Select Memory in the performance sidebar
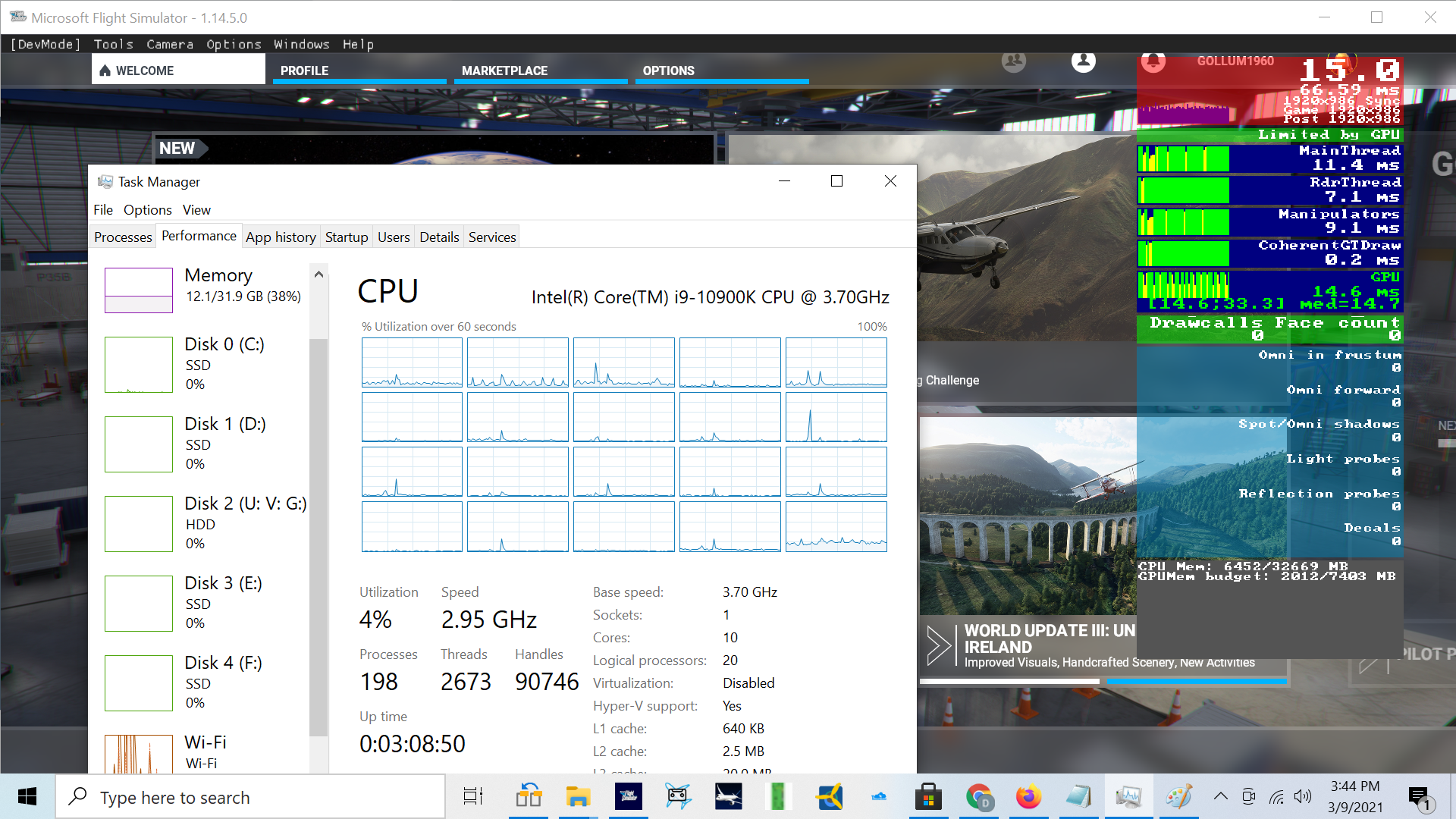Image resolution: width=1456 pixels, height=819 pixels. click(205, 290)
